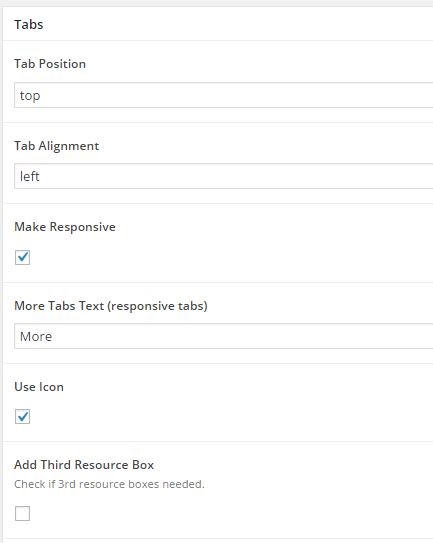Open the Tab Position dropdown
Image resolution: width=433 pixels, height=543 pixels.
(223, 95)
